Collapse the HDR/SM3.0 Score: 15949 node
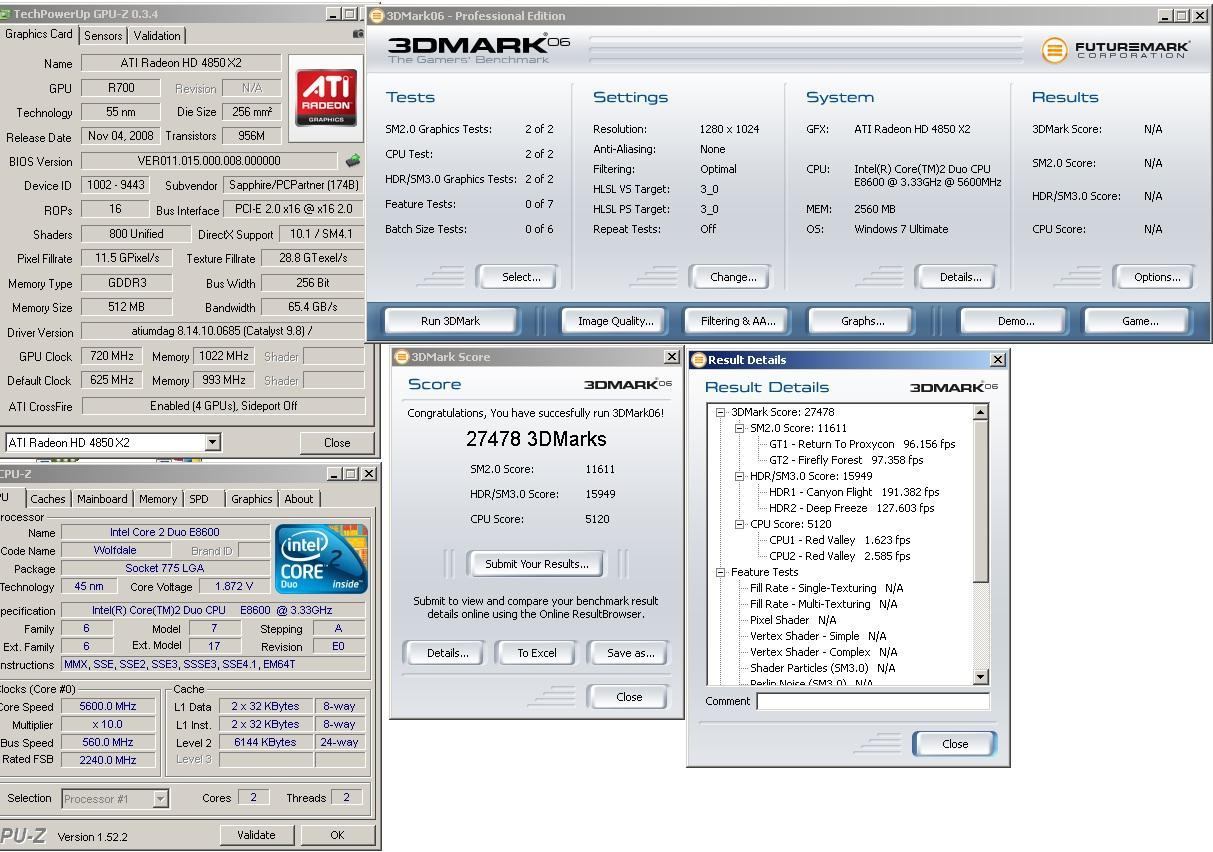1213x852 pixels. click(739, 476)
